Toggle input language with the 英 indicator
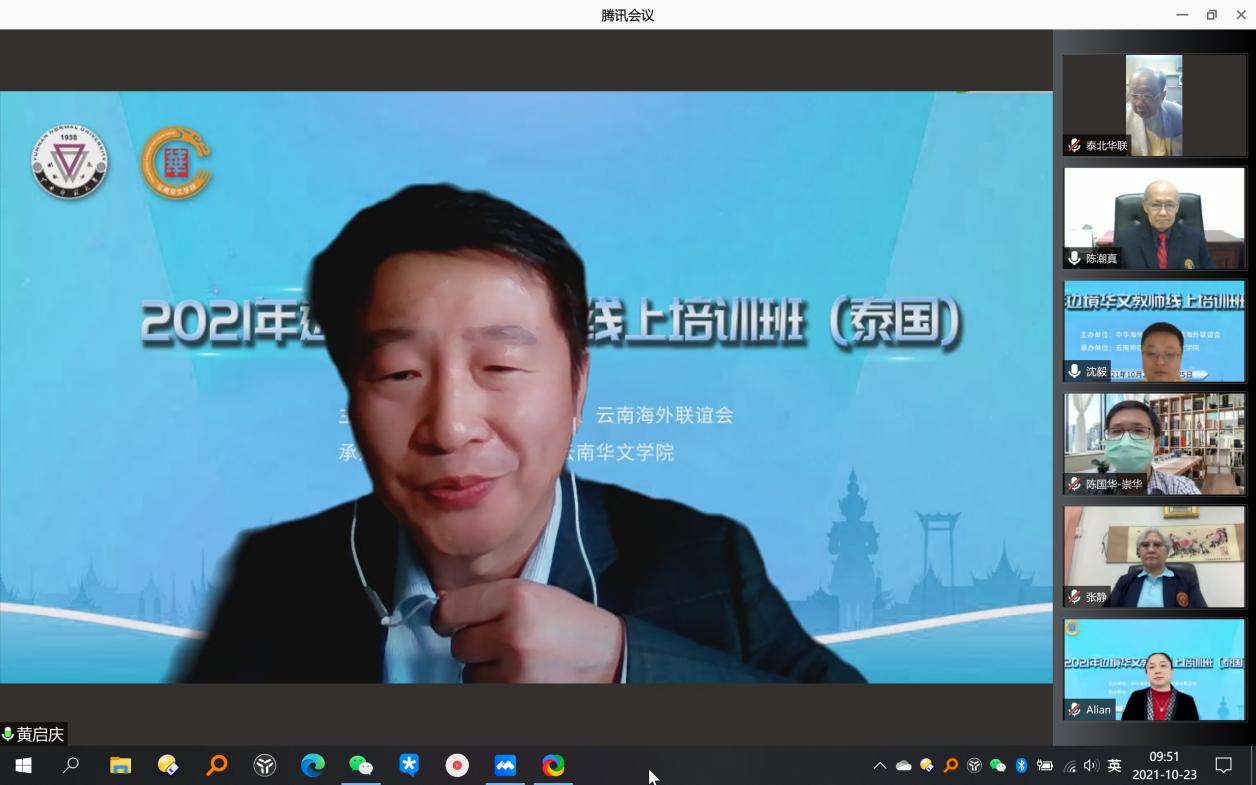The image size is (1256, 785). pyautogui.click(x=1114, y=765)
